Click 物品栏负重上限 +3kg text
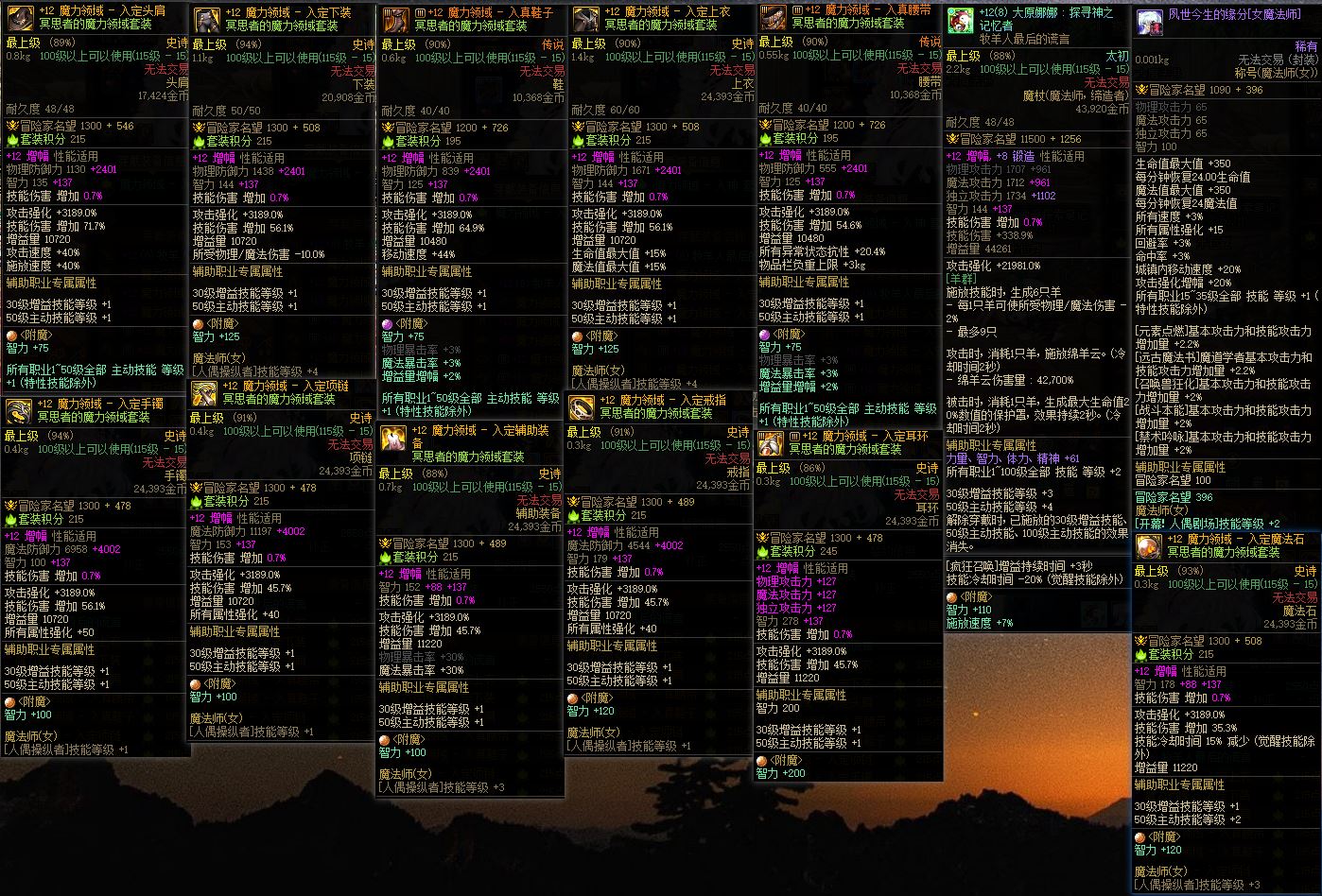This screenshot has width=1322, height=896. pos(812,266)
